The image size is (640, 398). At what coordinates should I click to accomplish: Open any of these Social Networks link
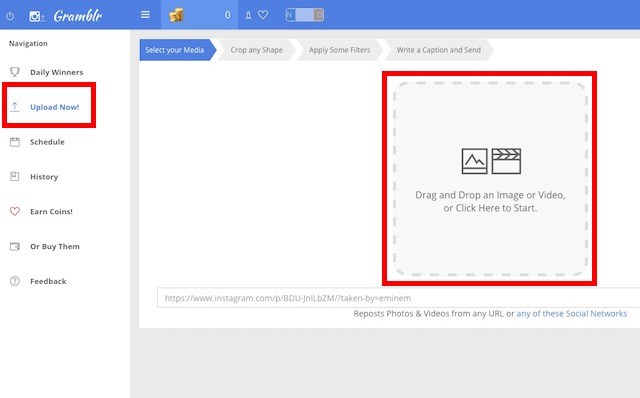(571, 314)
